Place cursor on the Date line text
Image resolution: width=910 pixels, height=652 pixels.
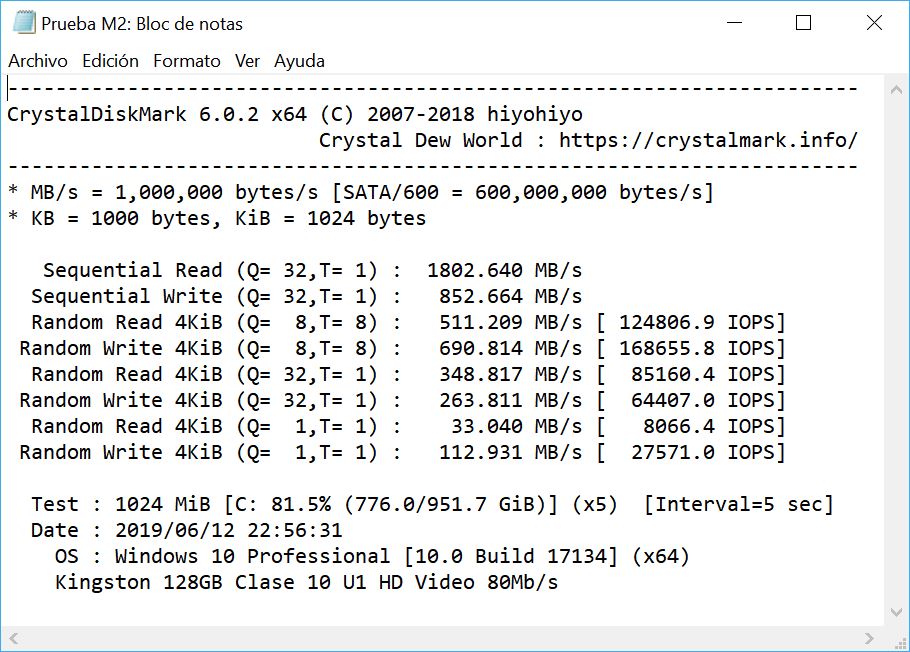click(x=187, y=531)
